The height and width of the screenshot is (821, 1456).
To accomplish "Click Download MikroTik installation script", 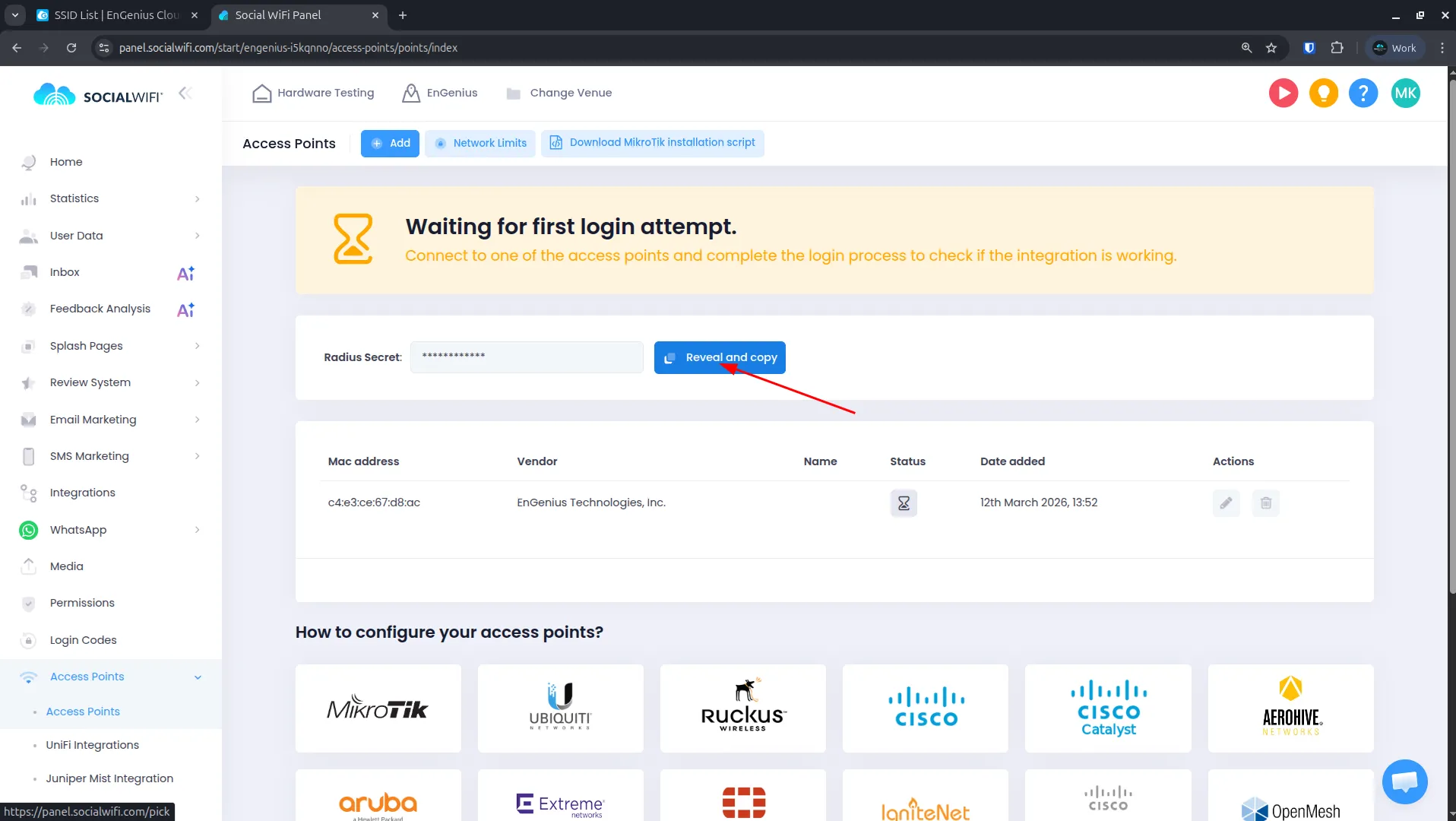I will coord(653,143).
